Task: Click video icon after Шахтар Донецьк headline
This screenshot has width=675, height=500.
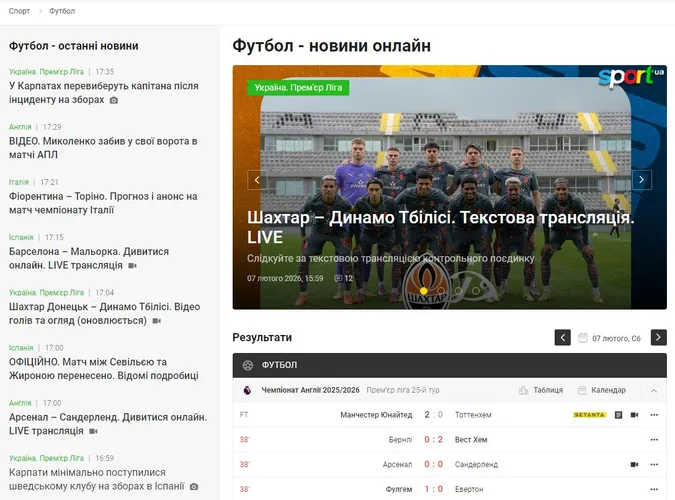Action: [x=157, y=321]
